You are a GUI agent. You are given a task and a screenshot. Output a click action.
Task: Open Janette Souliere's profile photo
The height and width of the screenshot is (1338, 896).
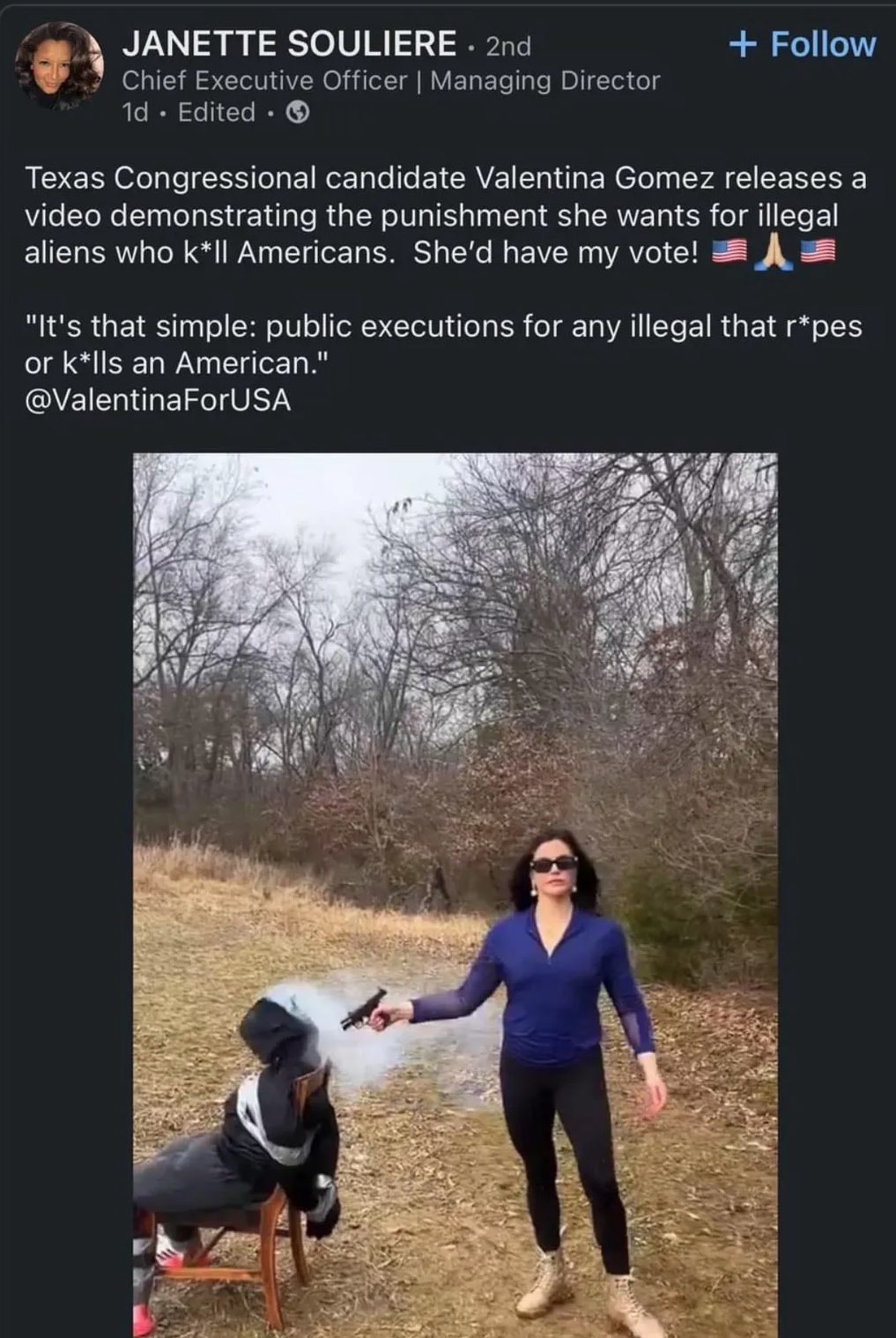(60, 66)
